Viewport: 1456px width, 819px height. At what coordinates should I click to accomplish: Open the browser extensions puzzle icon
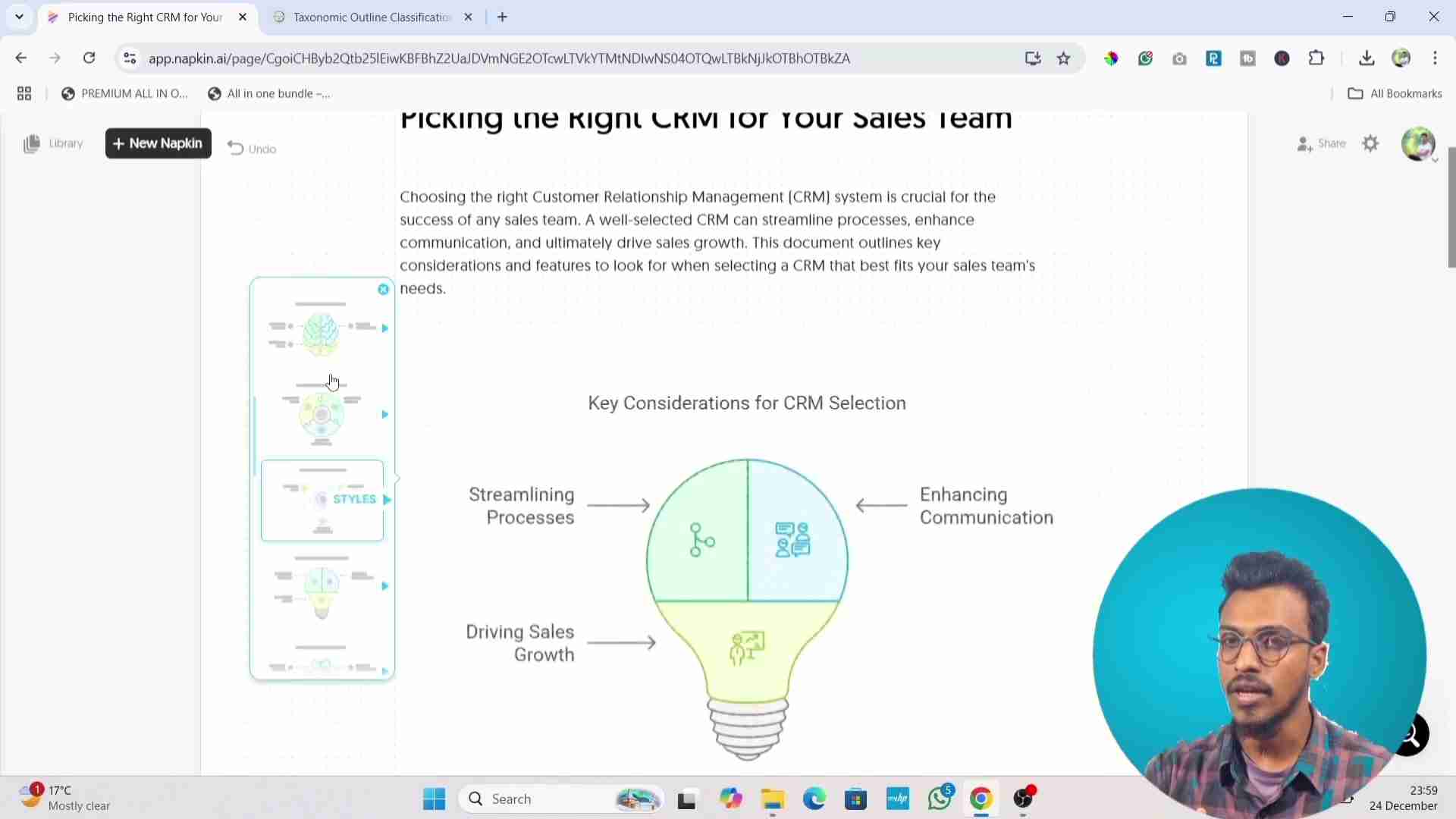tap(1316, 58)
